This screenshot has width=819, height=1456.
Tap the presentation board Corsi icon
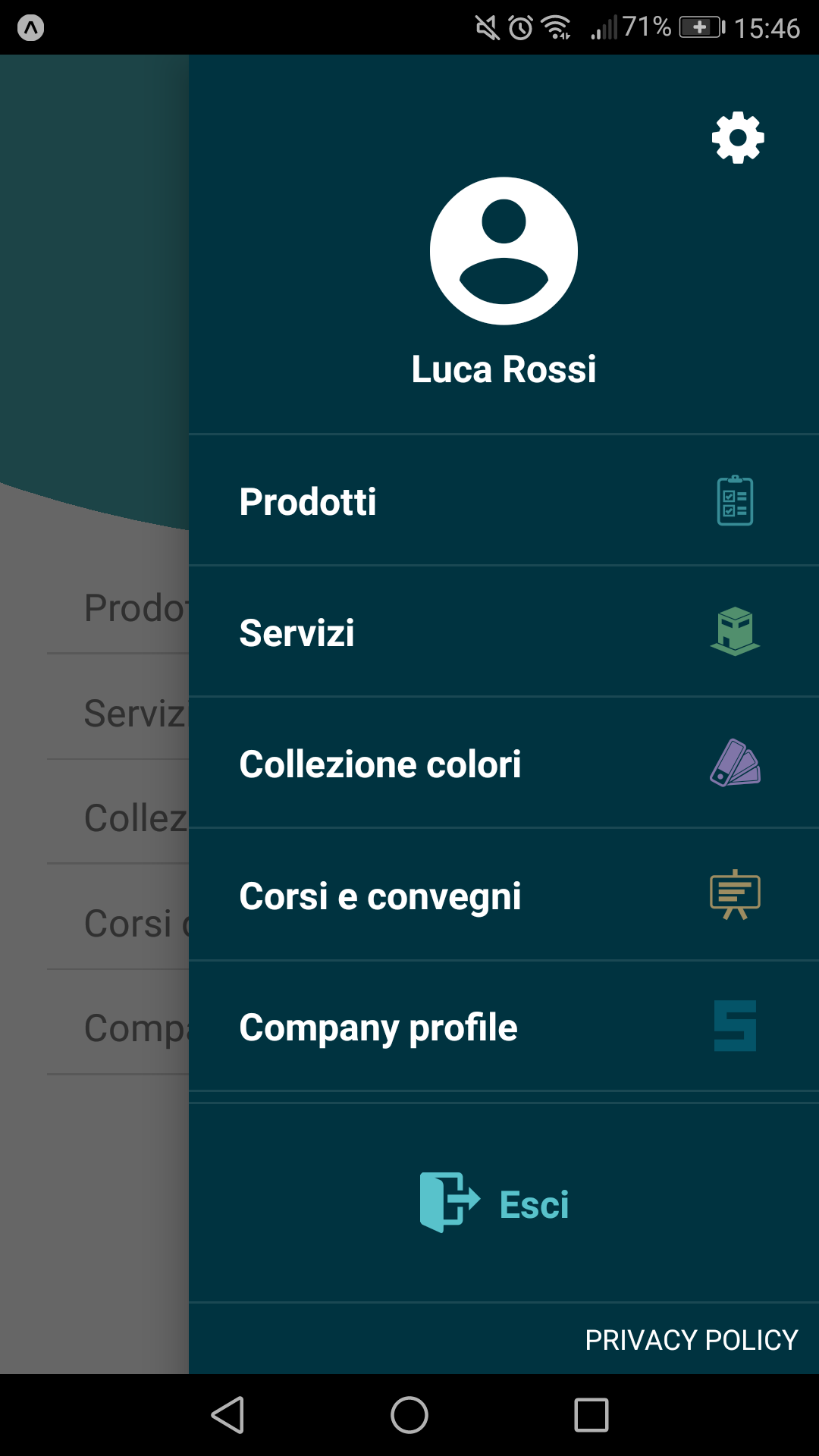coord(735,895)
